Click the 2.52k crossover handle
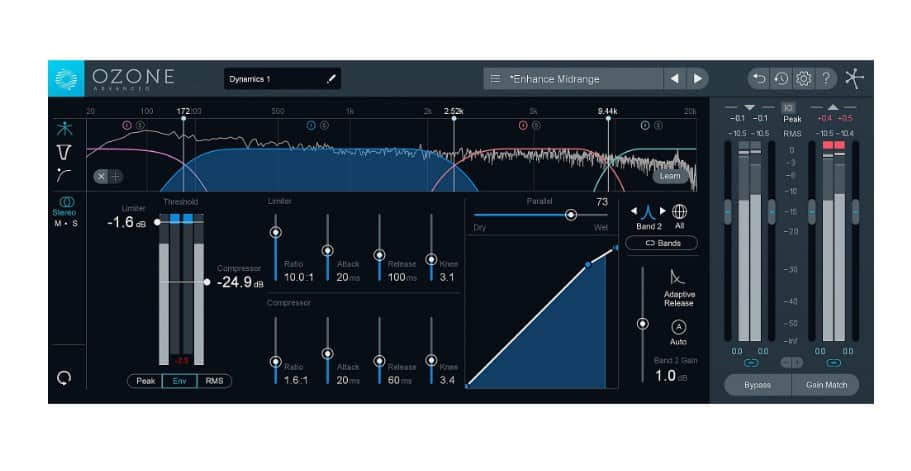Viewport: 911px width, 471px height. point(454,118)
